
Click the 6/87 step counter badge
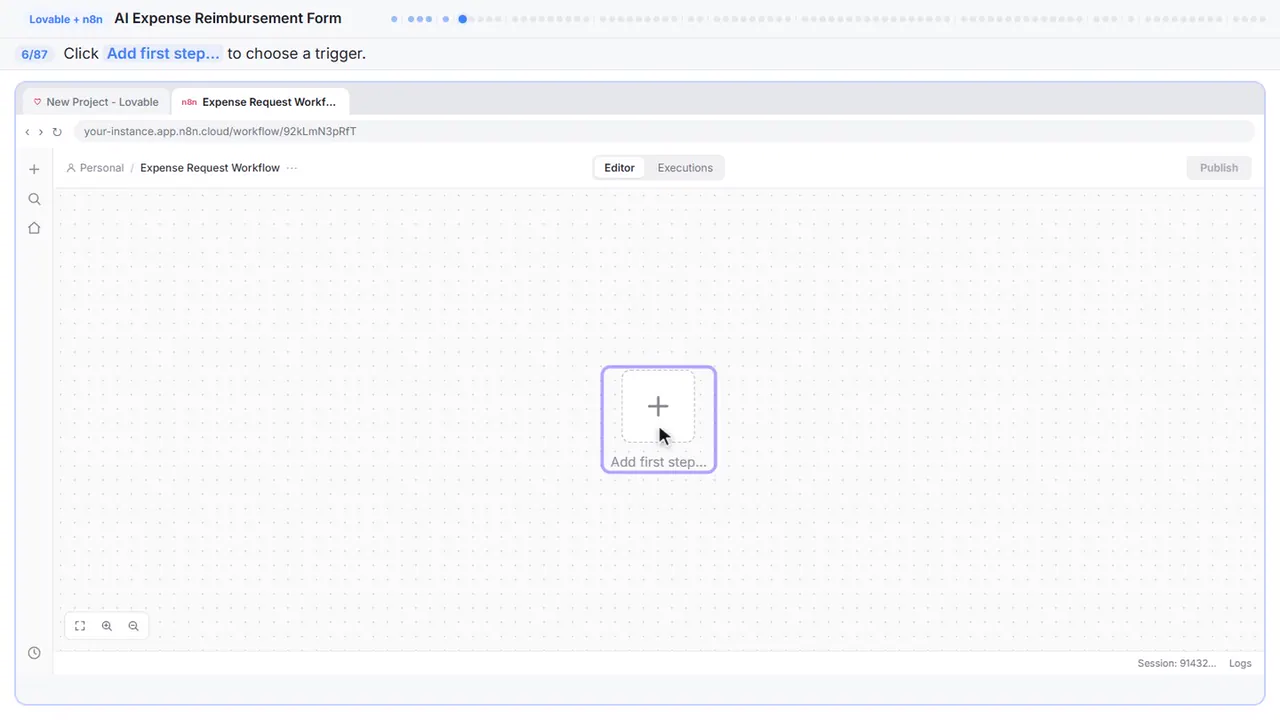click(x=34, y=54)
